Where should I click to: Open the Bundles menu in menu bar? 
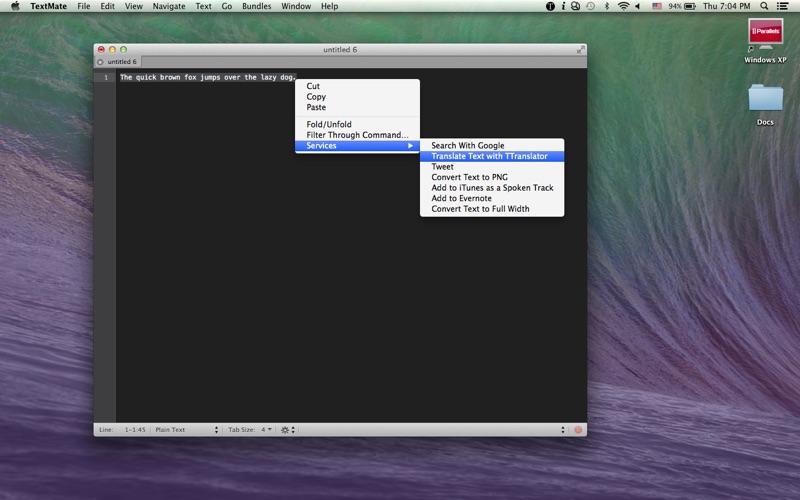(x=256, y=6)
